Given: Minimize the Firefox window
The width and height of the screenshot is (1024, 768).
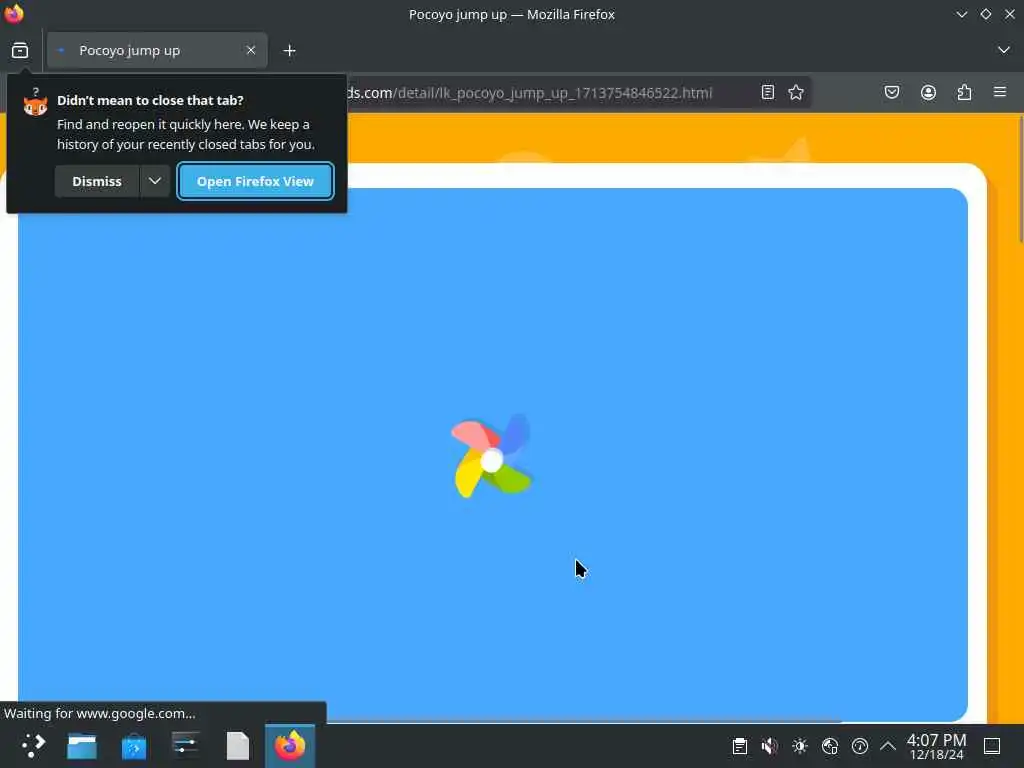Looking at the screenshot, I should pos(961,14).
